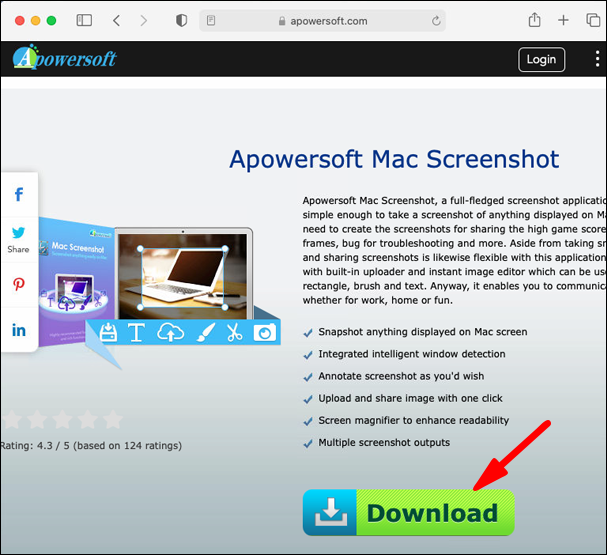Reload the page with refresh icon

[436, 21]
